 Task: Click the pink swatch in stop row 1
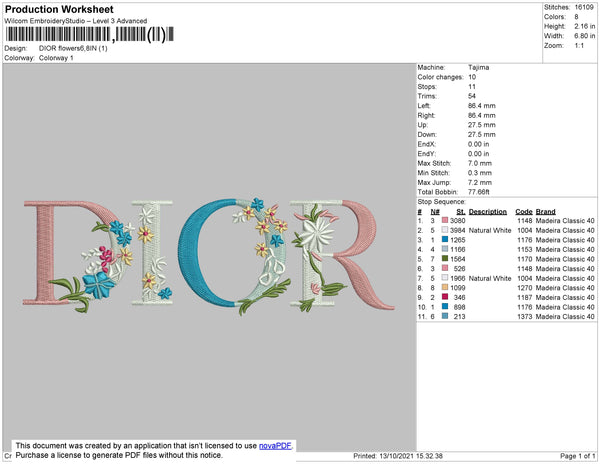445,220
